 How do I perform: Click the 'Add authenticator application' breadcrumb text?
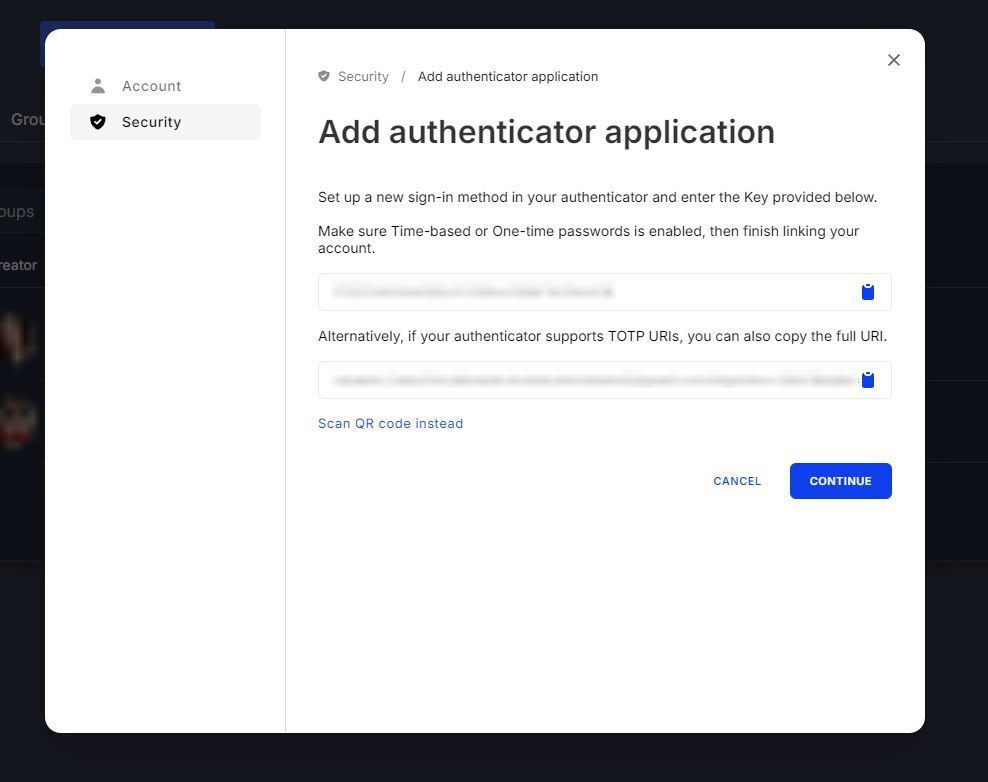point(508,76)
